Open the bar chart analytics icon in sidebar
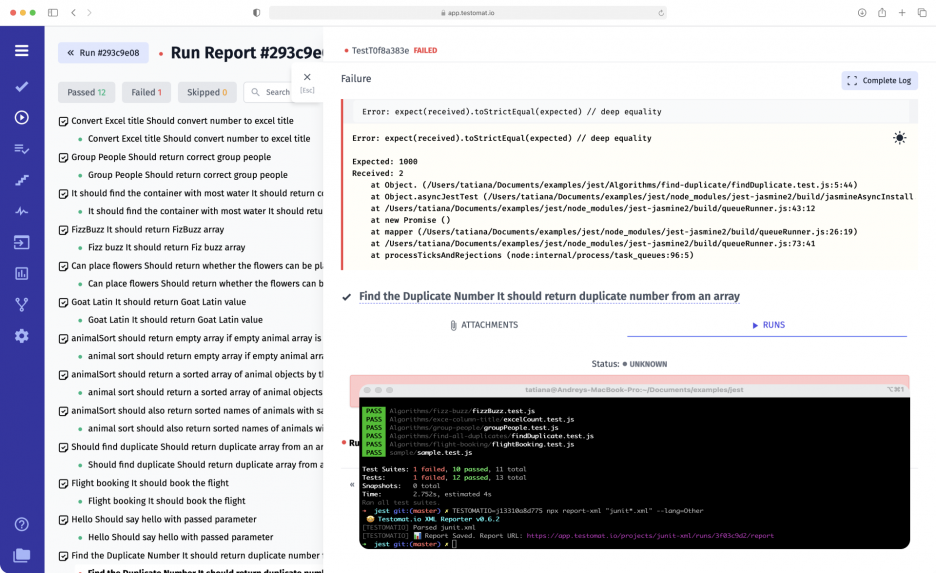This screenshot has width=936, height=573. tap(21, 273)
